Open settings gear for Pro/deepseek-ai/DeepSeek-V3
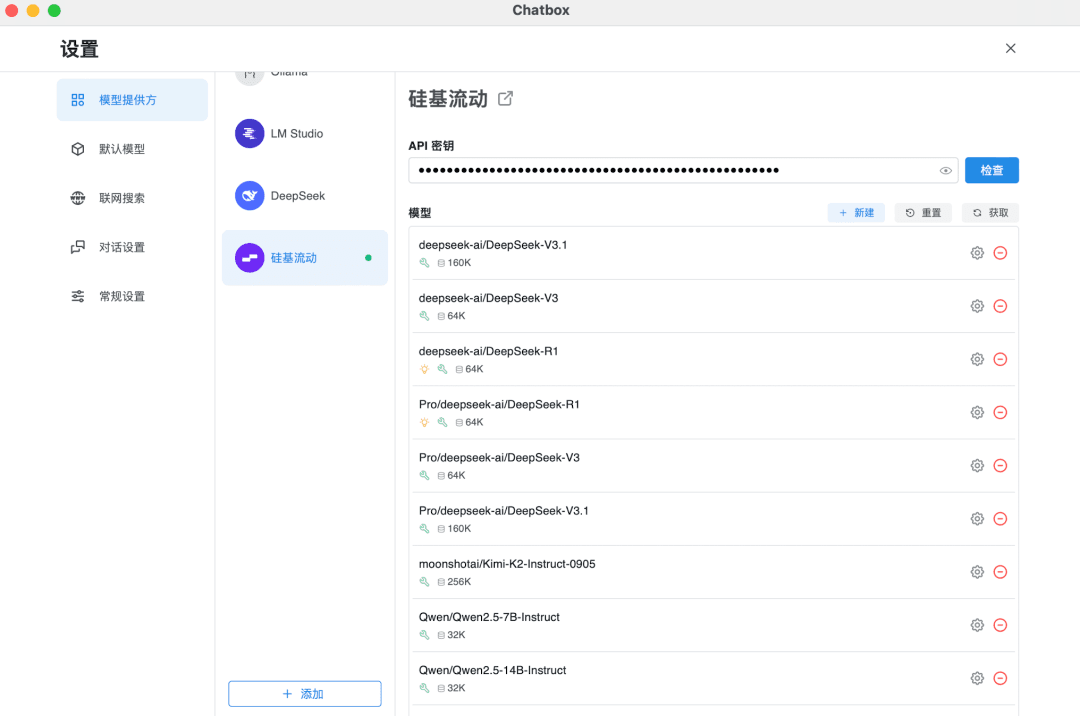The height and width of the screenshot is (716, 1080). click(977, 465)
